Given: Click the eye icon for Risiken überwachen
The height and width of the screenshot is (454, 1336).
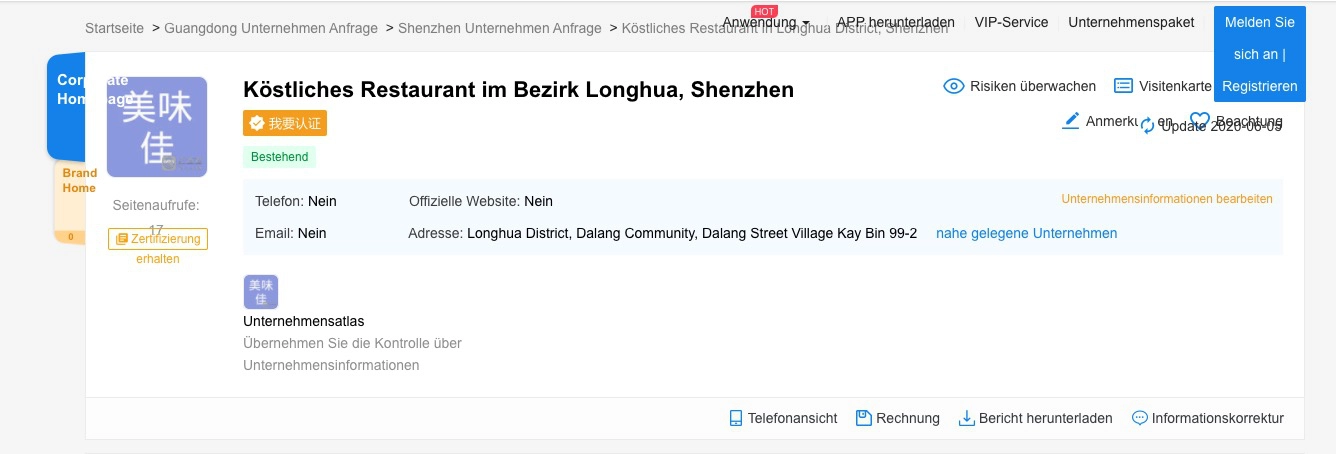Looking at the screenshot, I should pos(954,86).
